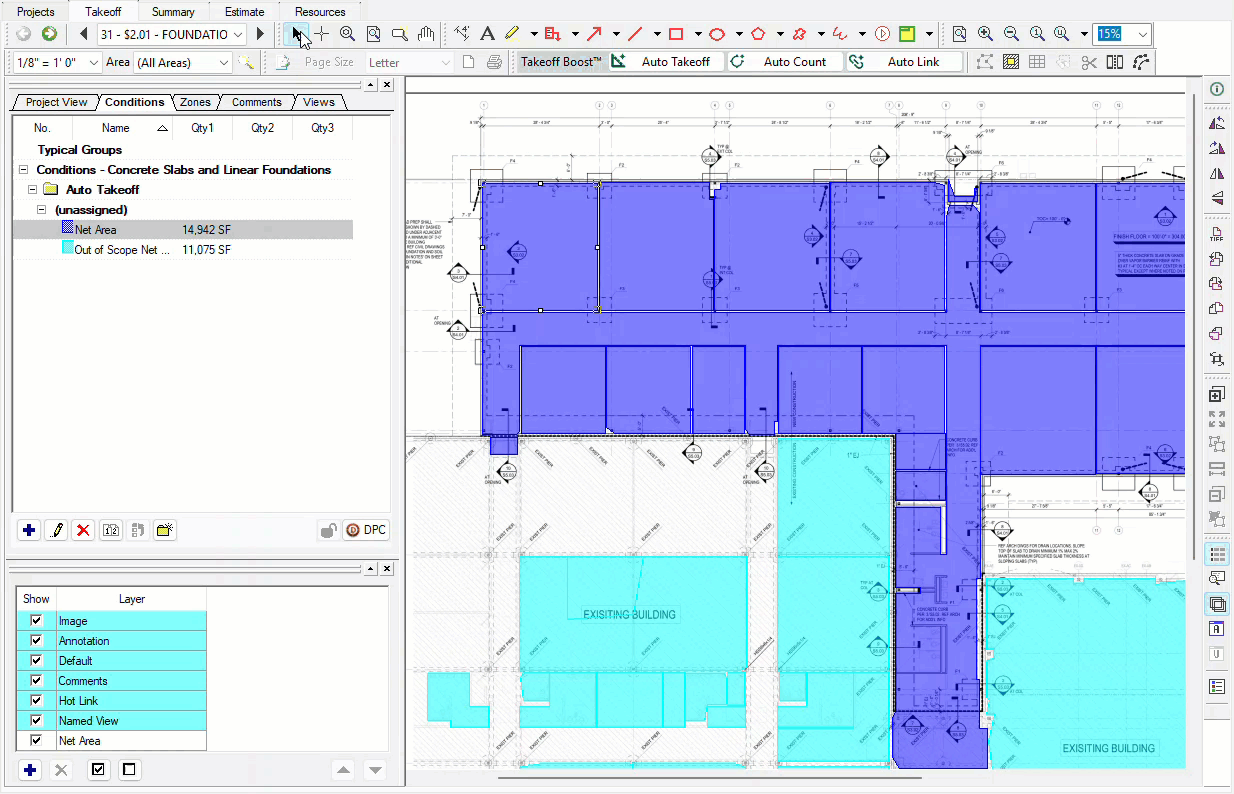Image resolution: width=1234 pixels, height=794 pixels.
Task: Switch to Project View tab
Action: tap(56, 102)
